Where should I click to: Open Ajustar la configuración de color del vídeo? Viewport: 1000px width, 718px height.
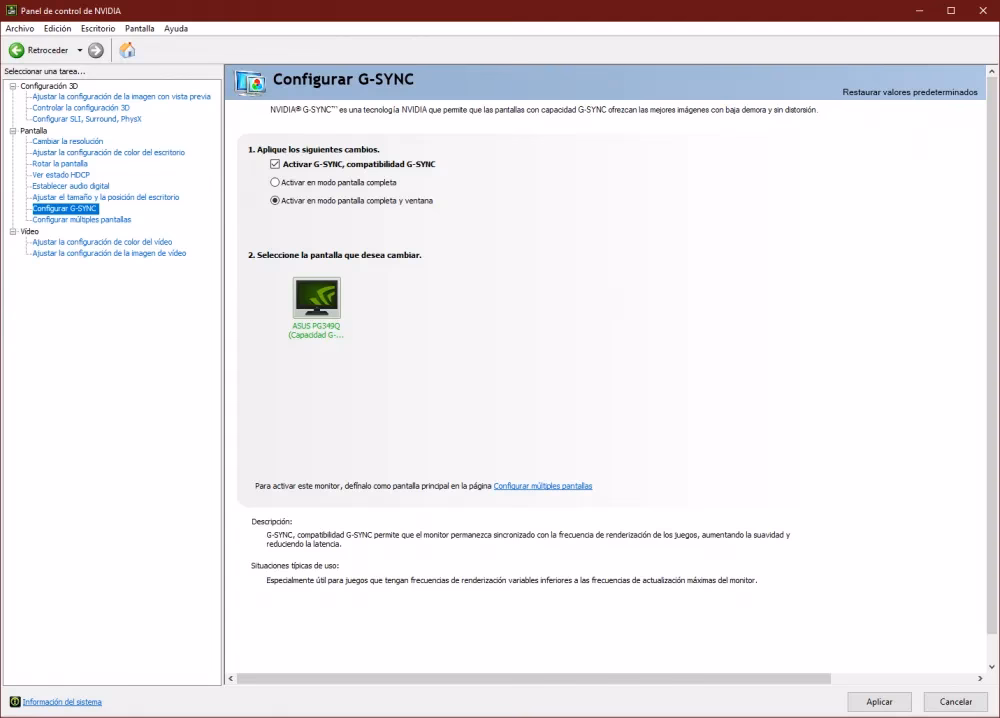102,242
